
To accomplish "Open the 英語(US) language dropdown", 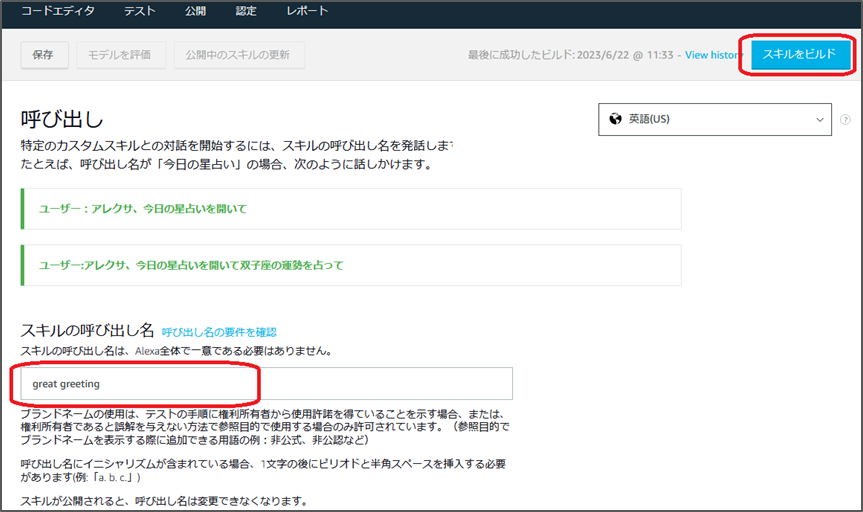I will (x=715, y=119).
